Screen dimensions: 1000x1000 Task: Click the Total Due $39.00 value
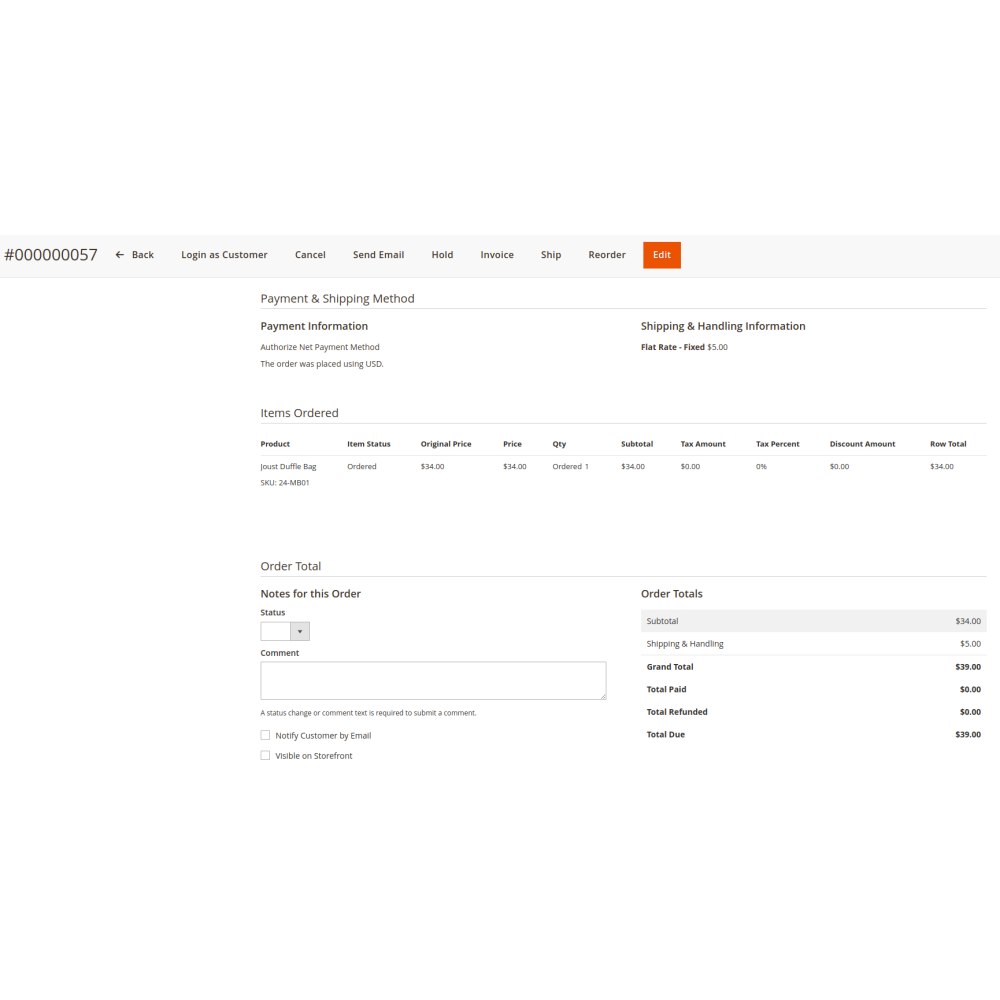967,734
